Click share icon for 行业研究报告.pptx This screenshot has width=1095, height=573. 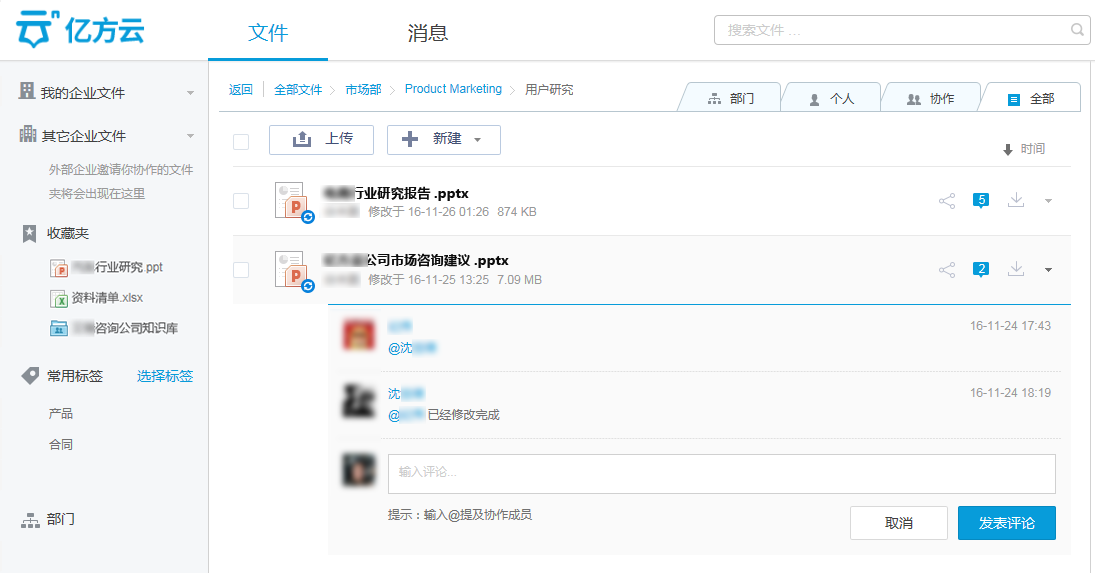pyautogui.click(x=946, y=201)
